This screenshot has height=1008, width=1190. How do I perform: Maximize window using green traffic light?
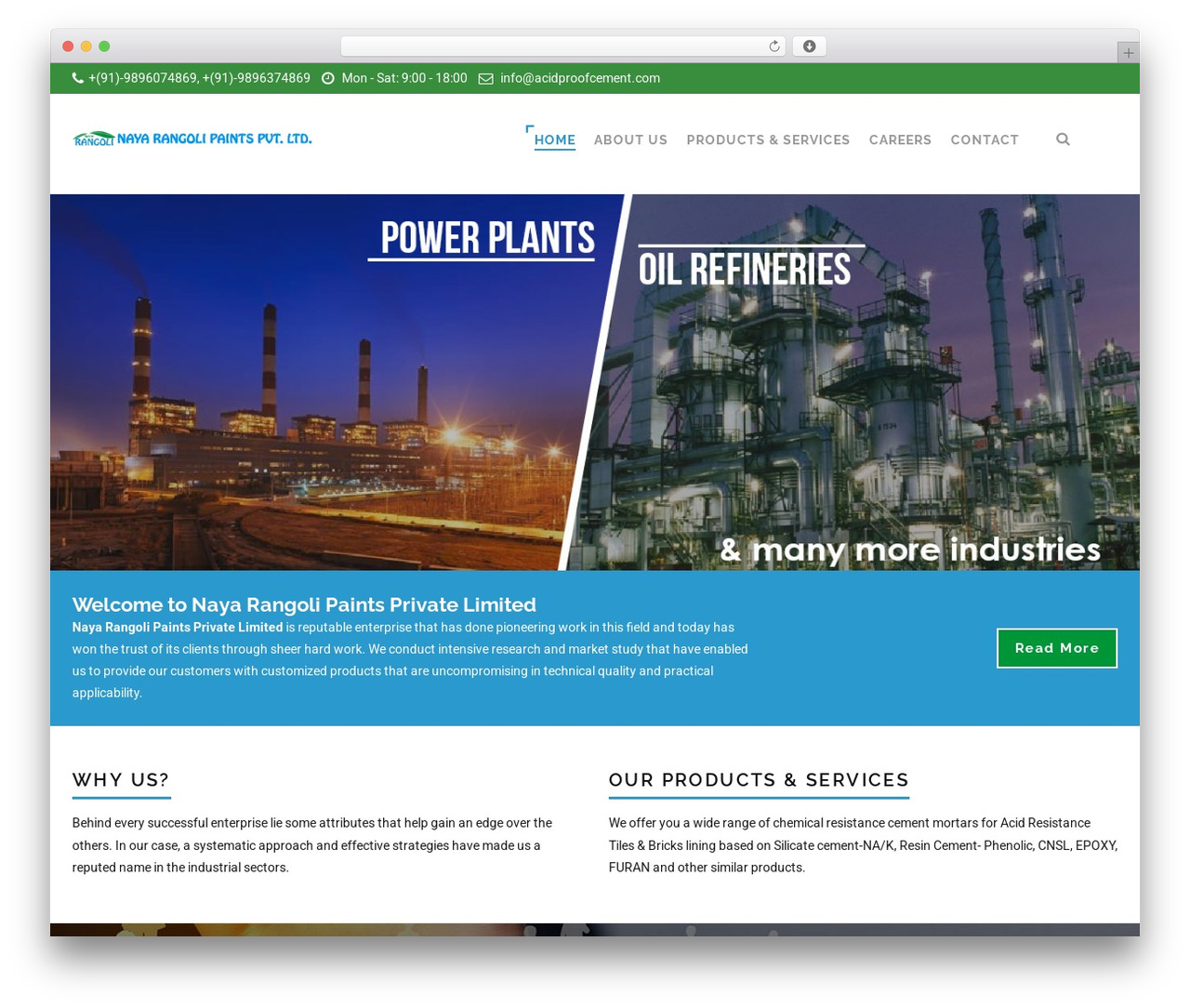[x=104, y=46]
